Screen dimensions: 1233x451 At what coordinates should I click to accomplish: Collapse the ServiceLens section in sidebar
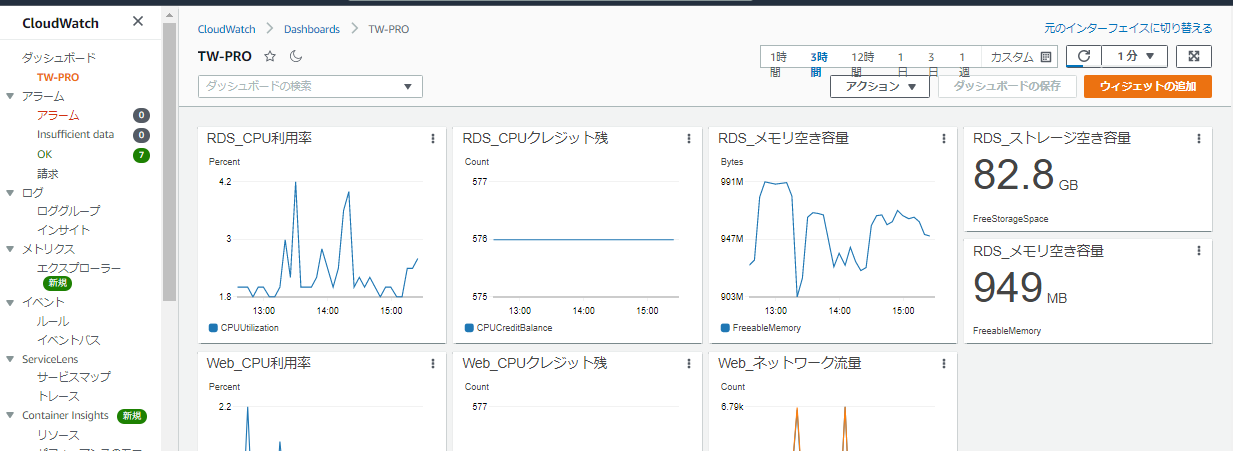click(10, 359)
